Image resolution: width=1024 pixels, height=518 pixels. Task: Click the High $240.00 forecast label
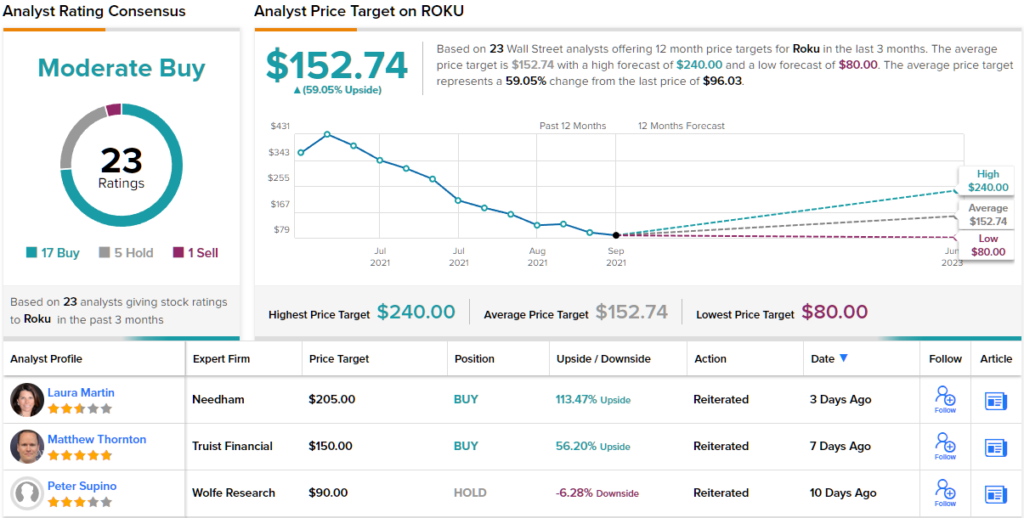pyautogui.click(x=987, y=181)
